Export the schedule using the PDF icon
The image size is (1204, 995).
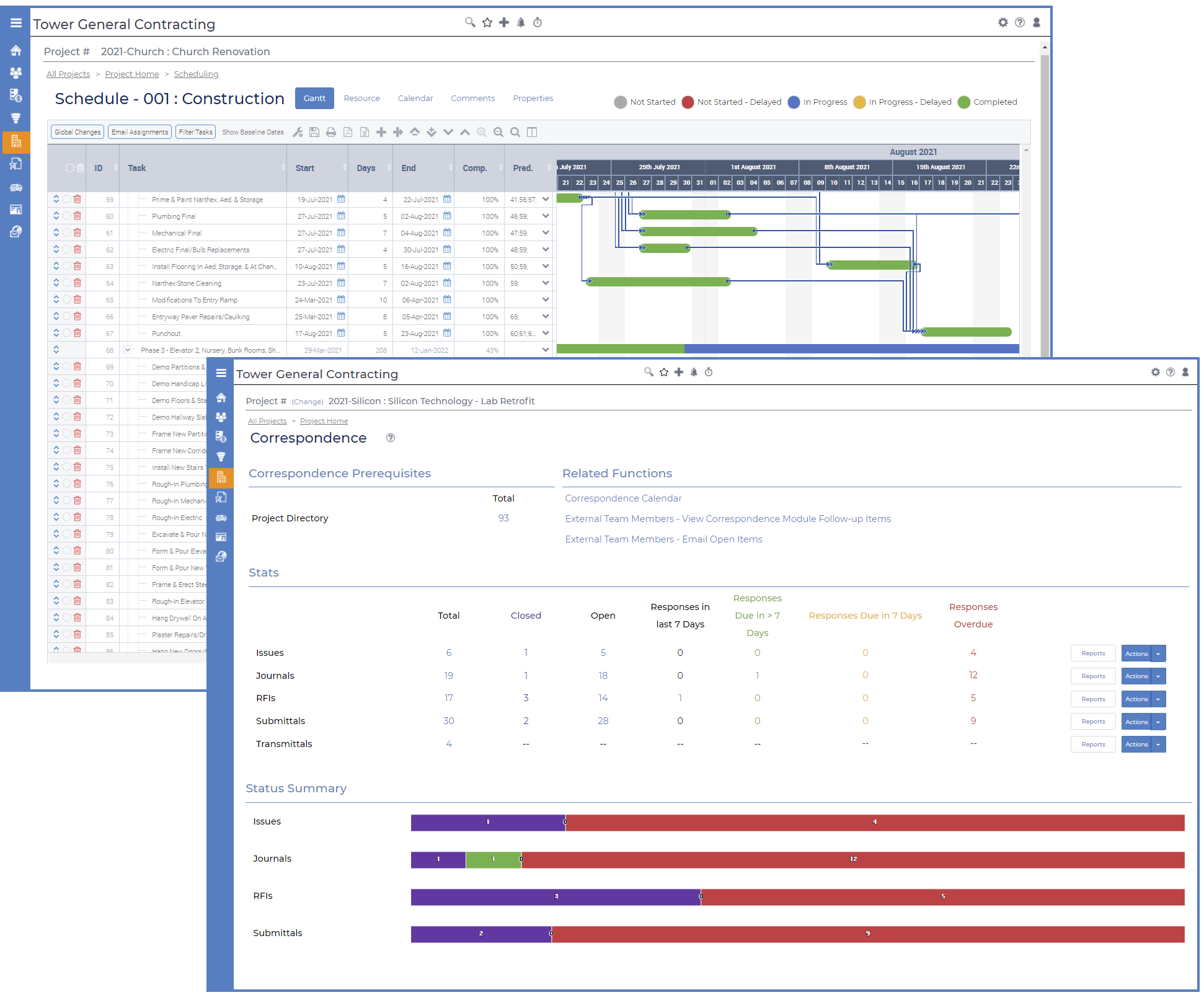(348, 132)
